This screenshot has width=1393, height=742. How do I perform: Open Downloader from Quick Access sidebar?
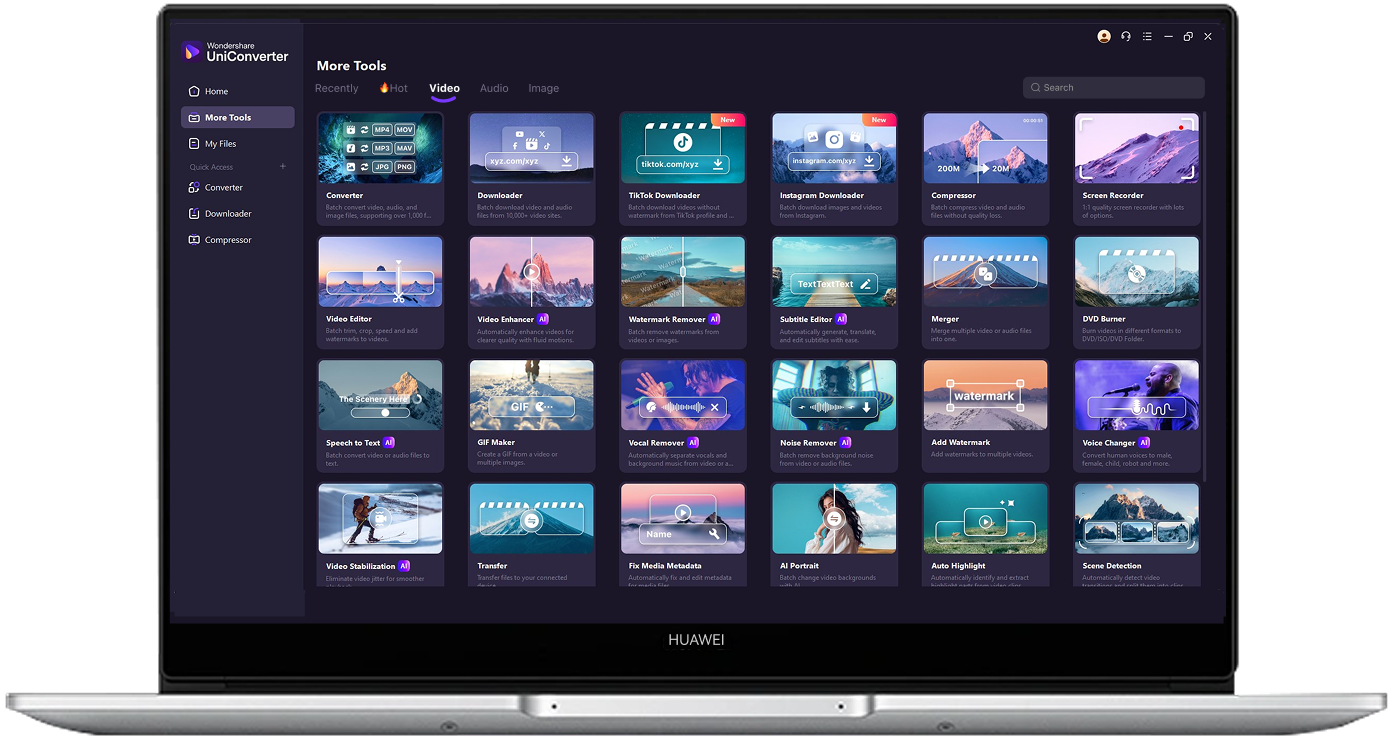[x=238, y=213]
